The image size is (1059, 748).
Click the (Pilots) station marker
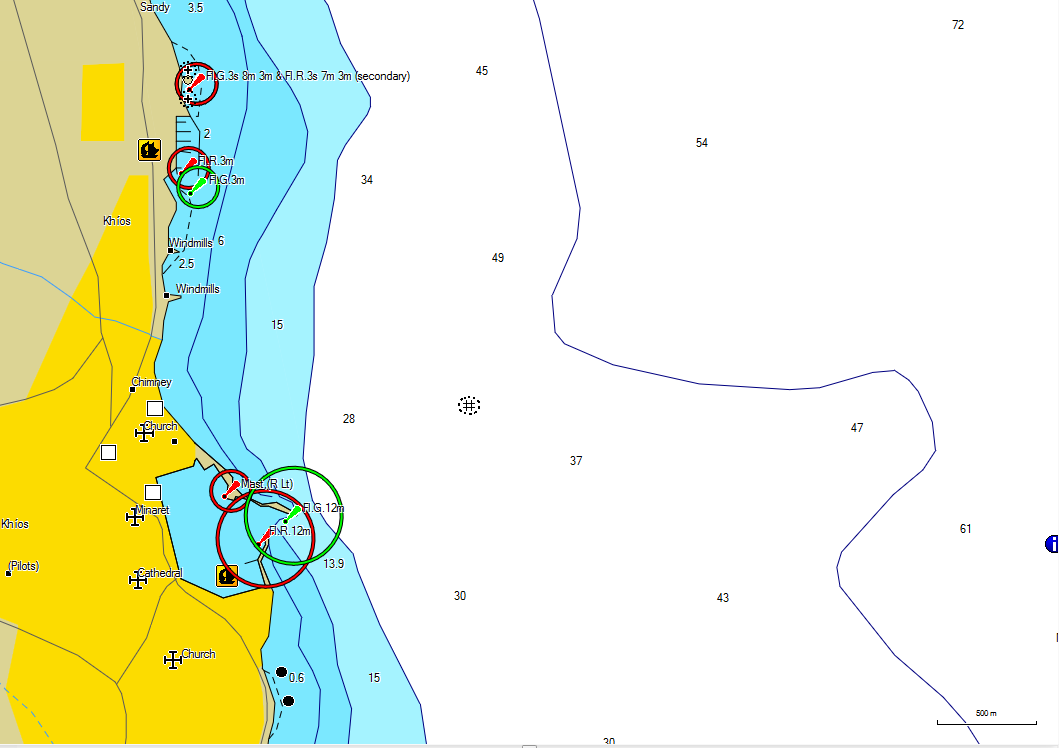[8, 573]
